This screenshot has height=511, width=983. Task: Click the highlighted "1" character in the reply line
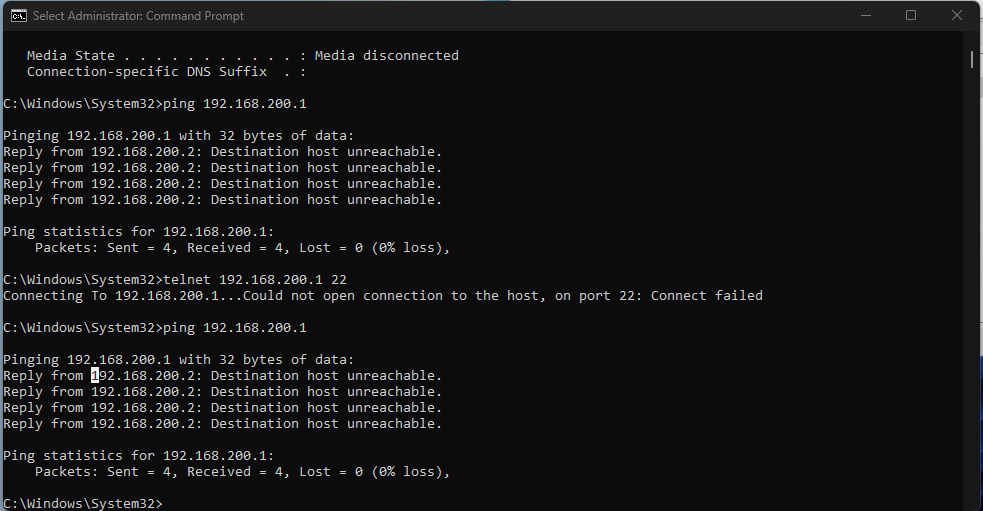[x=95, y=376]
